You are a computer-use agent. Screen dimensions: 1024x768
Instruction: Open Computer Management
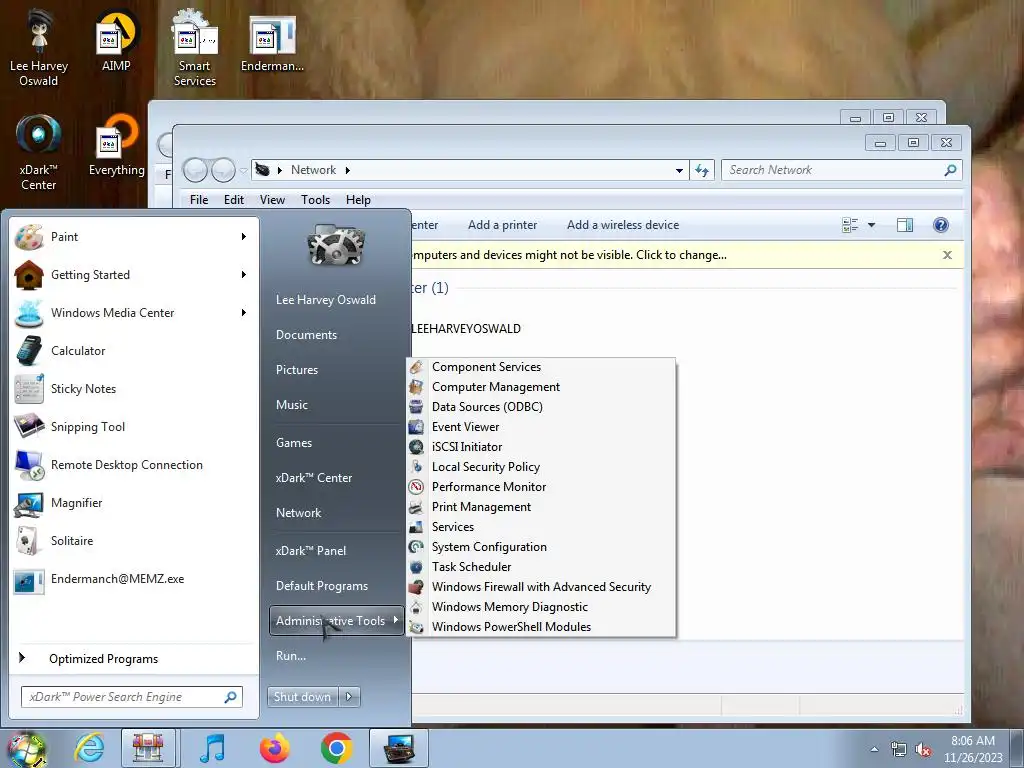[x=541, y=387]
